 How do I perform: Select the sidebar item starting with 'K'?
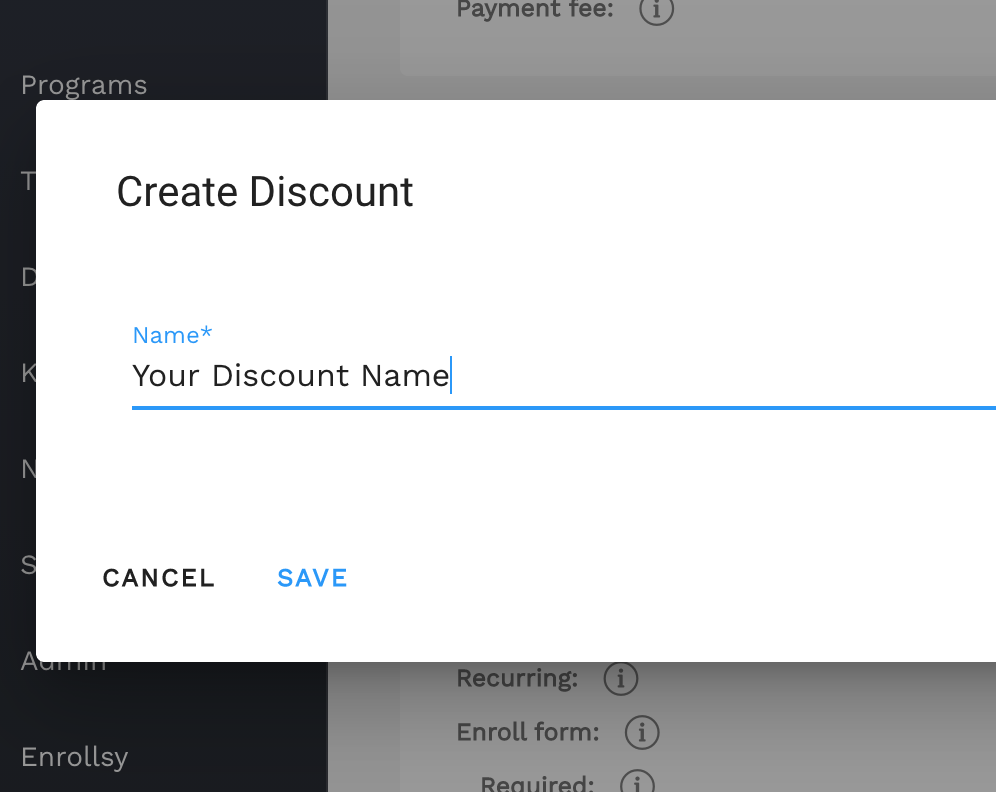(x=28, y=373)
